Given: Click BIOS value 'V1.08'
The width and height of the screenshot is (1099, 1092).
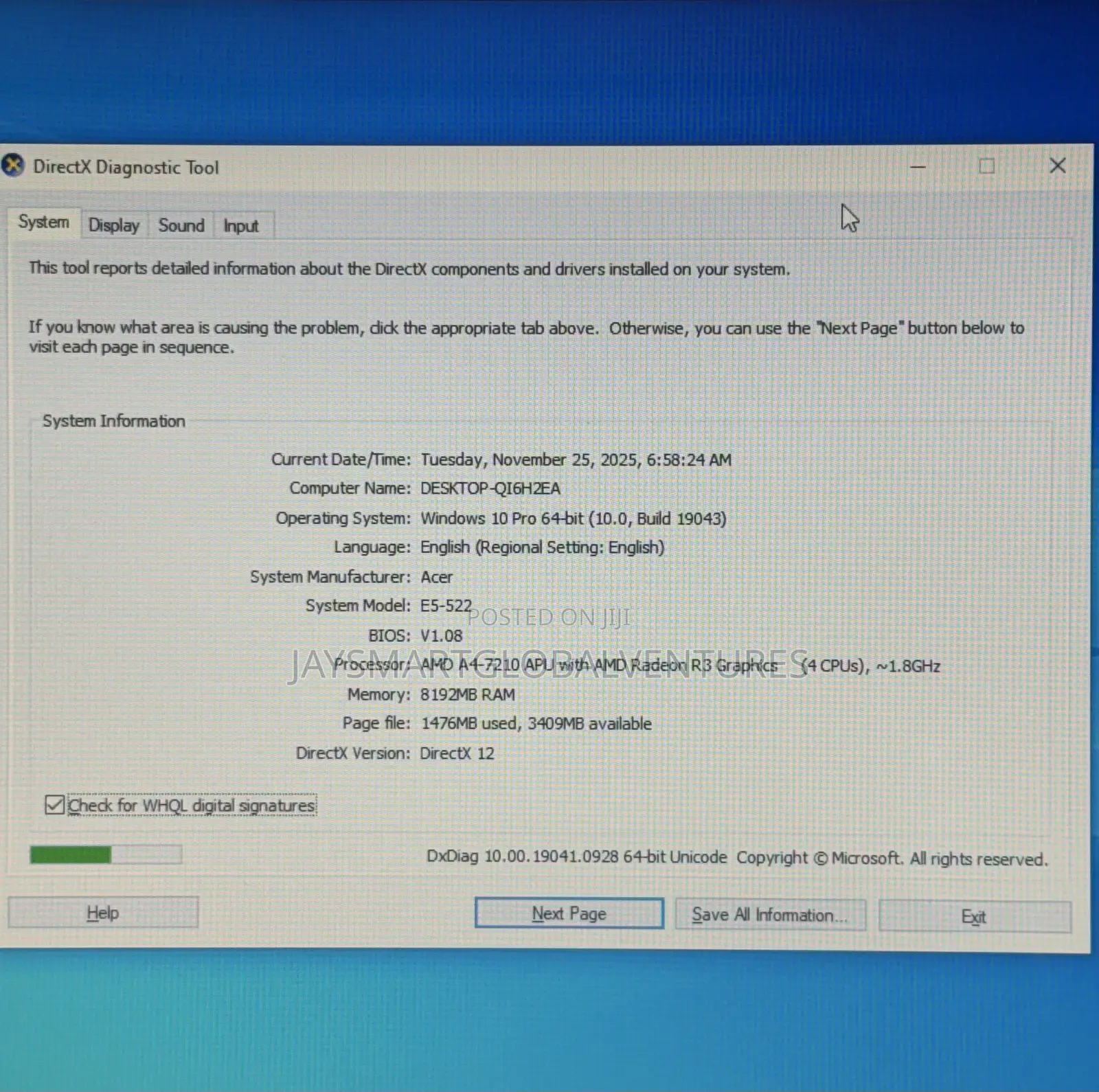Looking at the screenshot, I should click(442, 636).
